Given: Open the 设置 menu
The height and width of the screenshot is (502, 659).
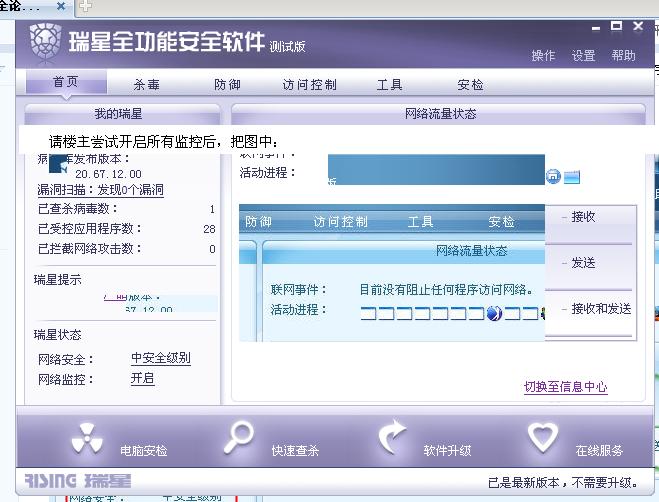Looking at the screenshot, I should click(x=583, y=55).
